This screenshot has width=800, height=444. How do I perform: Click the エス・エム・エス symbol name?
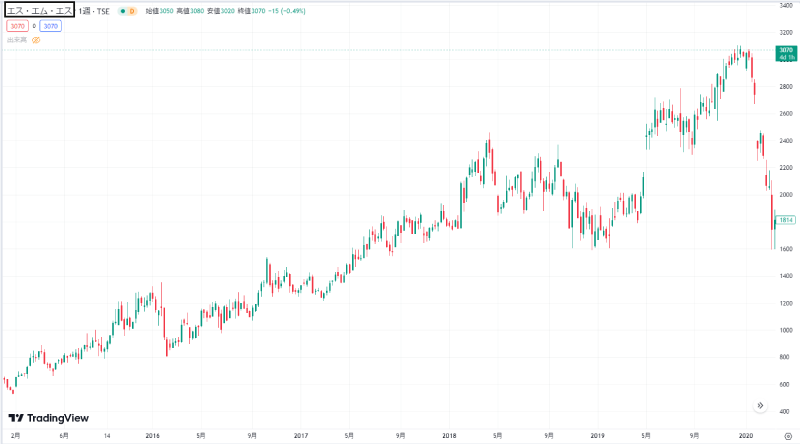[39, 10]
